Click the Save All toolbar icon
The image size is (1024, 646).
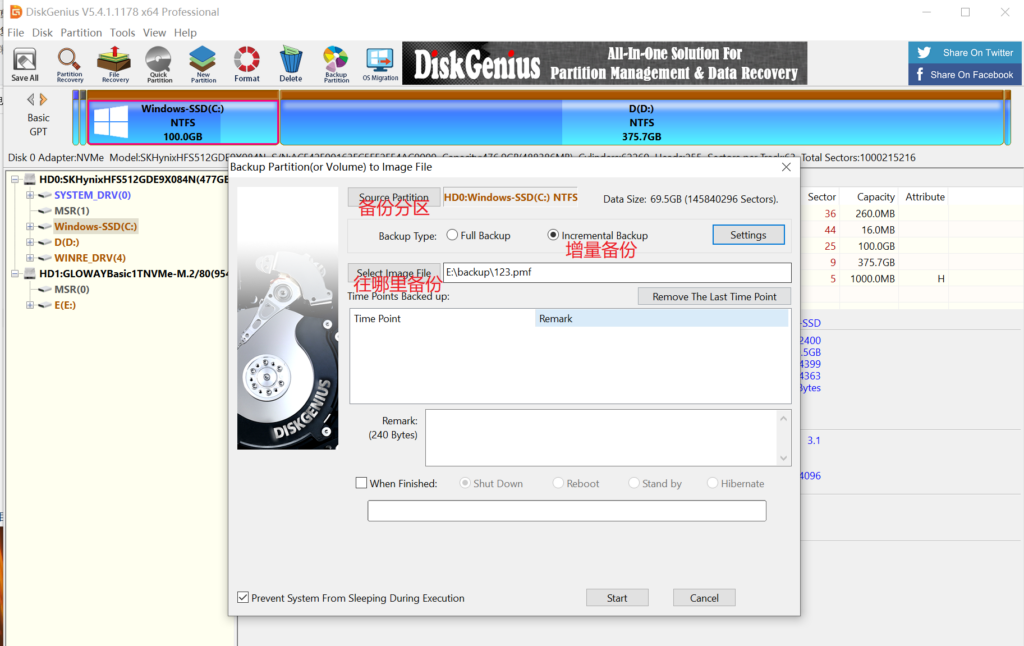click(x=25, y=63)
